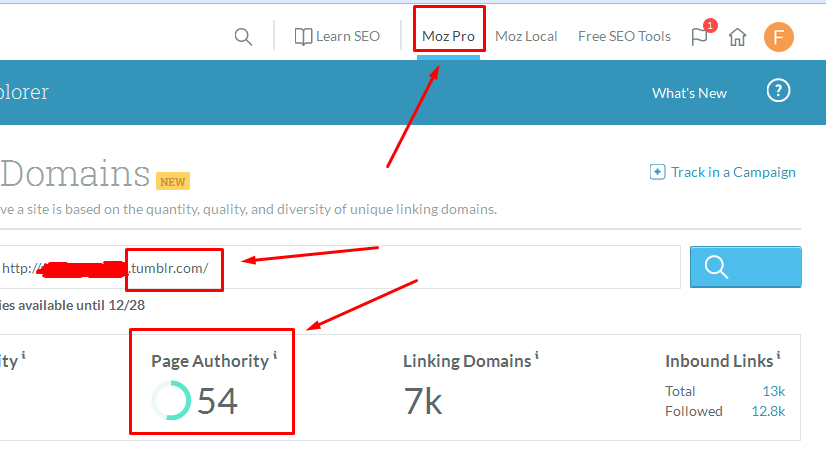Open the orange F user avatar
This screenshot has width=826, height=449.
(778, 37)
